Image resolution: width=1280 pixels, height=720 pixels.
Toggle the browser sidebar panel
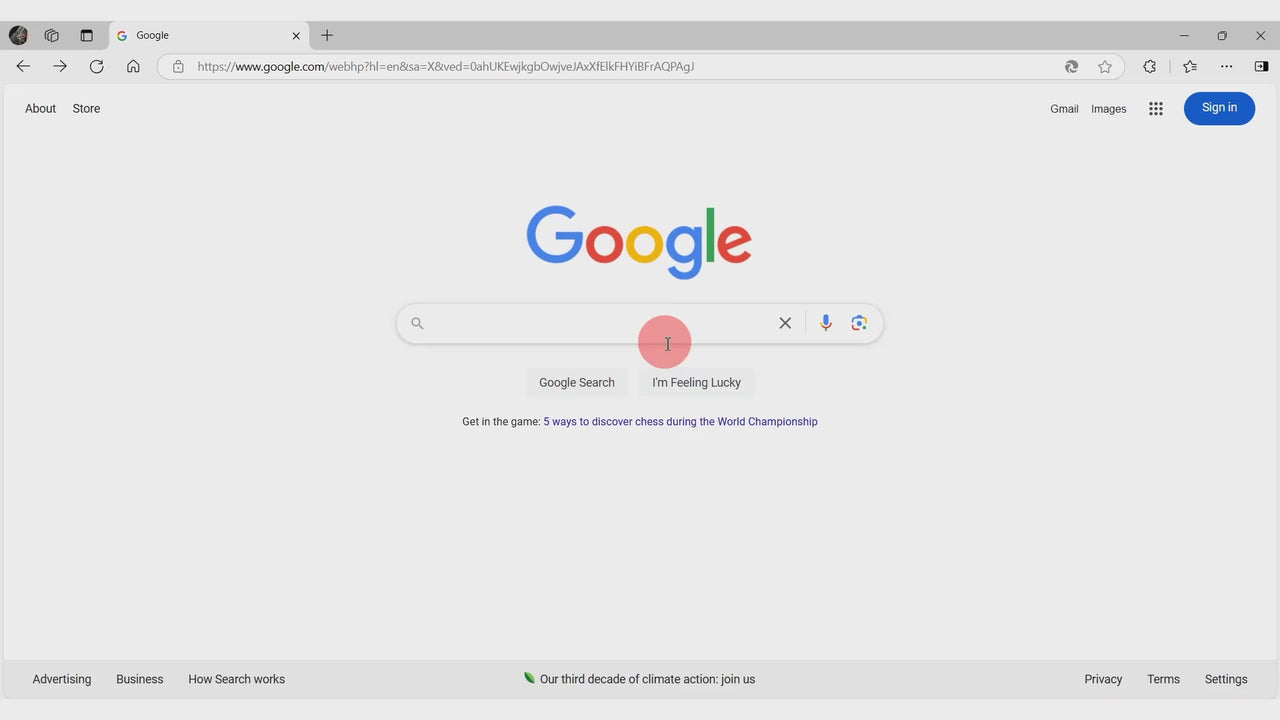point(1260,66)
